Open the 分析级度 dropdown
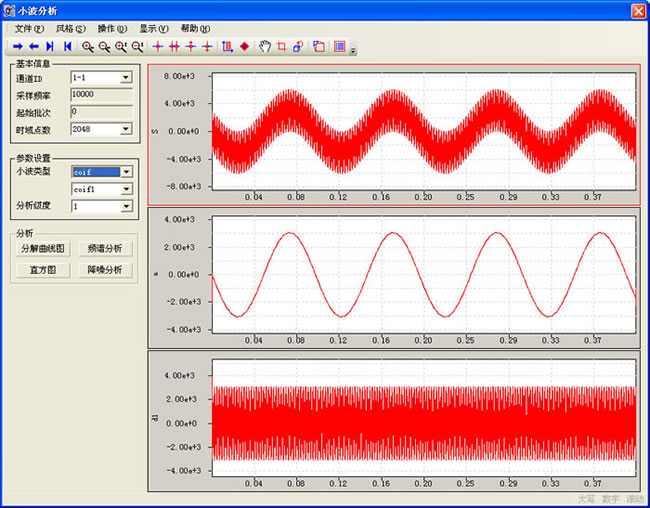The width and height of the screenshot is (650, 508). tap(126, 207)
